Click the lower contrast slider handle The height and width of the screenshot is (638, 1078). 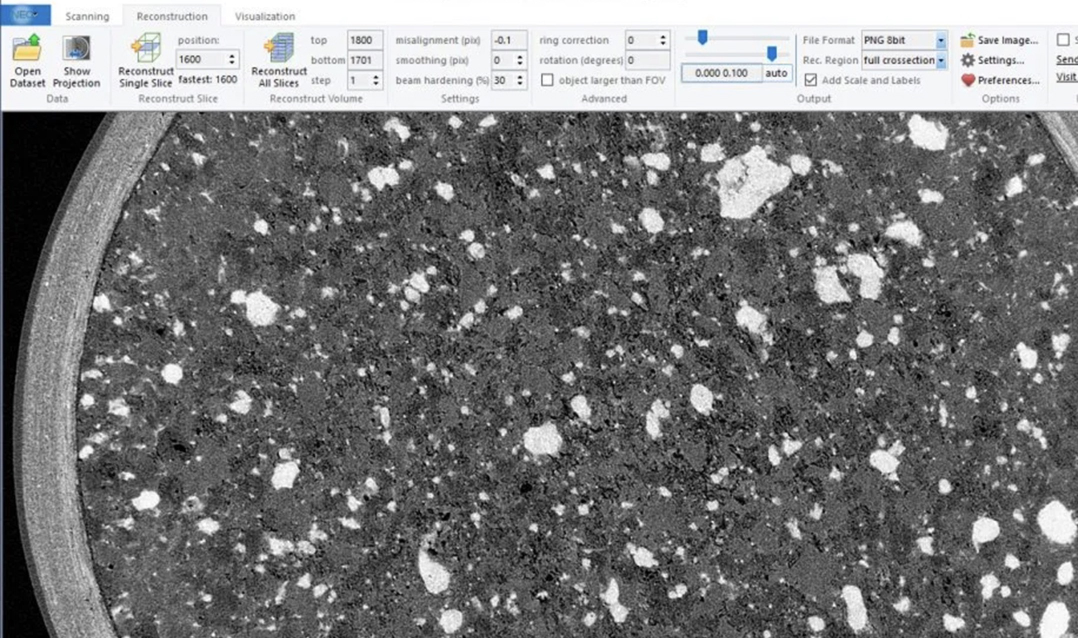coord(772,53)
